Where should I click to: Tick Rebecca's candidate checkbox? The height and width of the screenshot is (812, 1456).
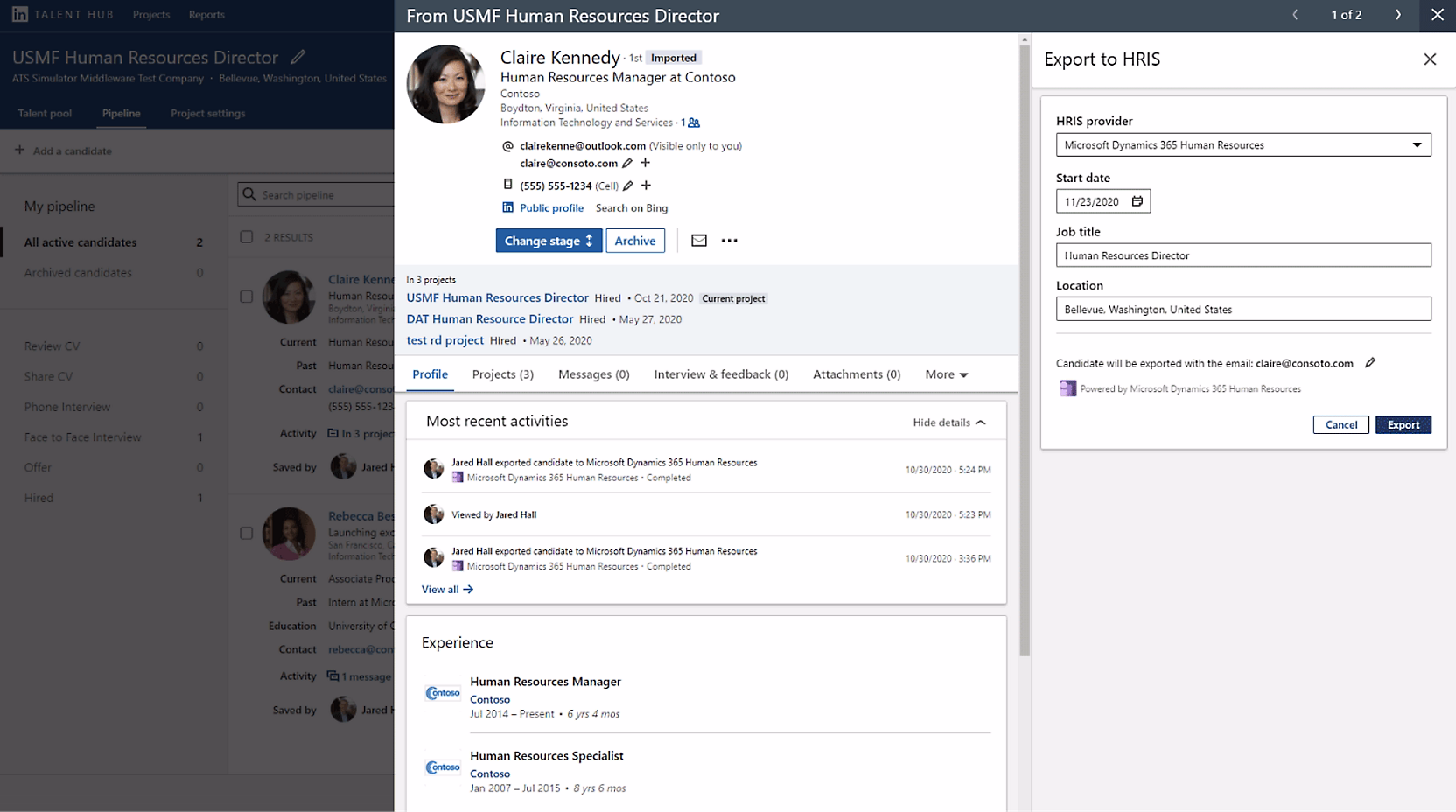[247, 533]
